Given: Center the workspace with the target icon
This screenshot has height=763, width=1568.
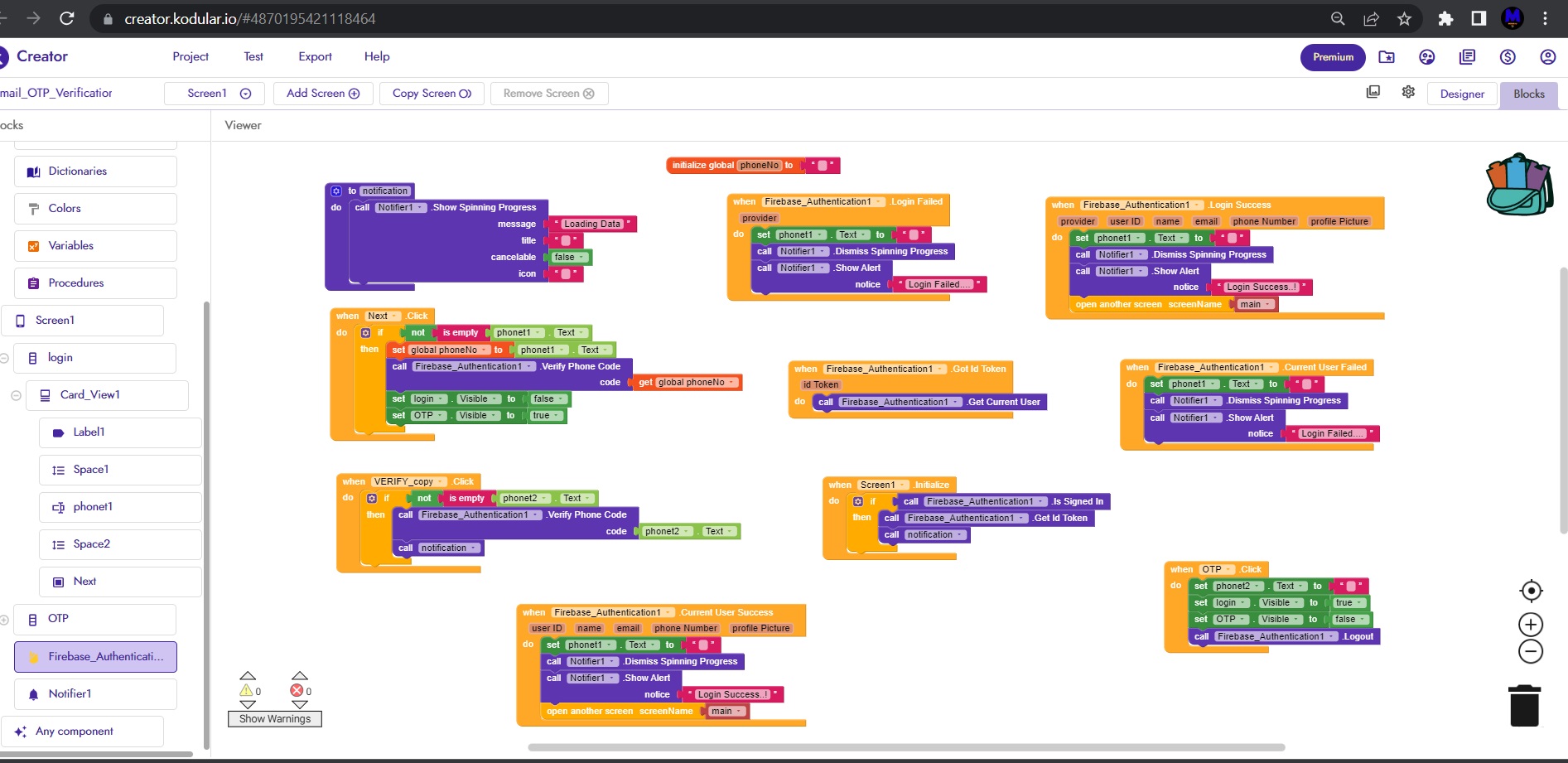Looking at the screenshot, I should pyautogui.click(x=1531, y=591).
